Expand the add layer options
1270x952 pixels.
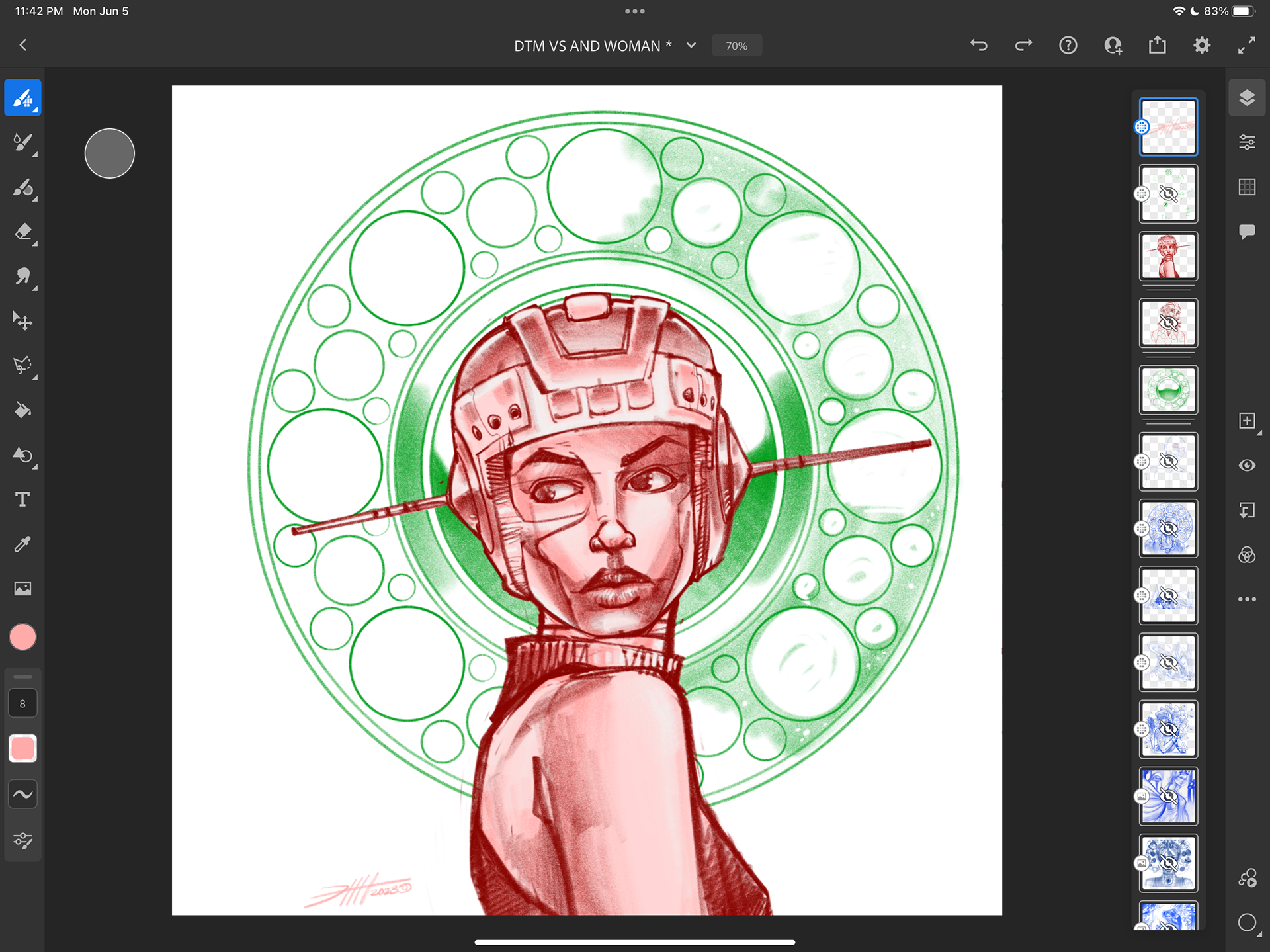point(1247,421)
